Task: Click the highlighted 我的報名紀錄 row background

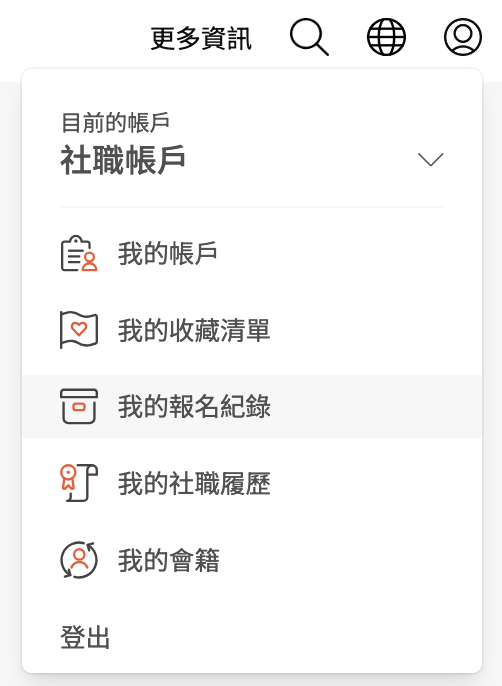Action: coord(252,406)
